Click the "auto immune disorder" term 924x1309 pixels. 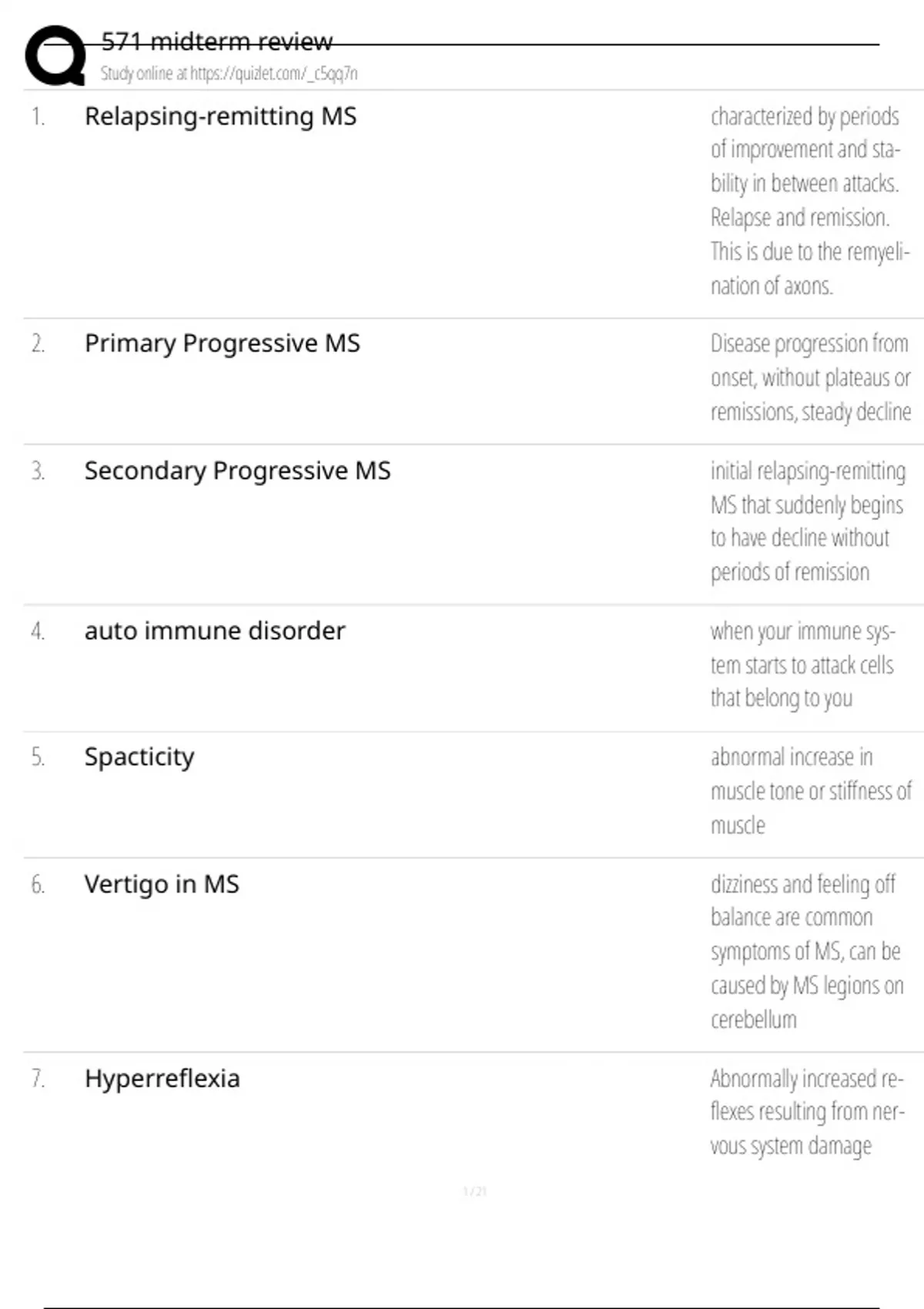215,631
